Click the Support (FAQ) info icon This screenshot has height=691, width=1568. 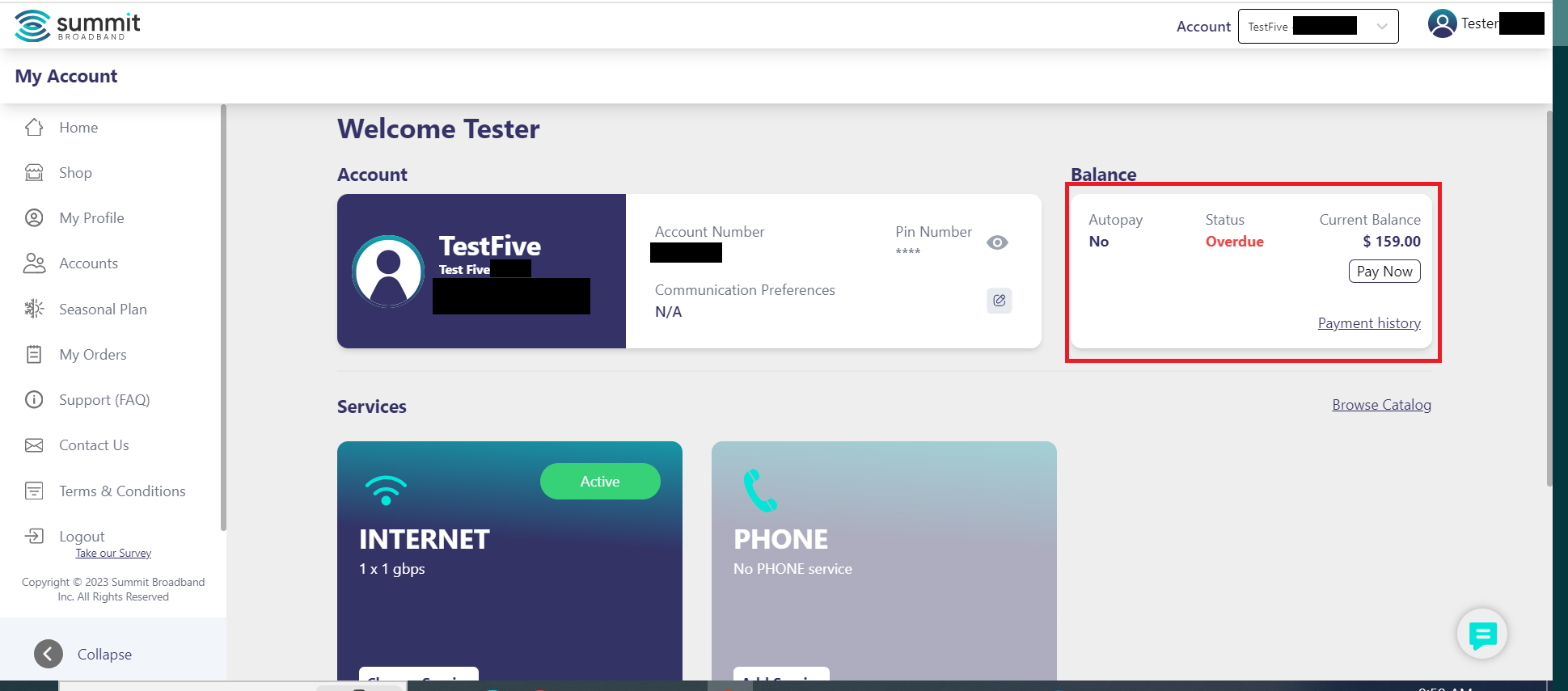pyautogui.click(x=34, y=400)
